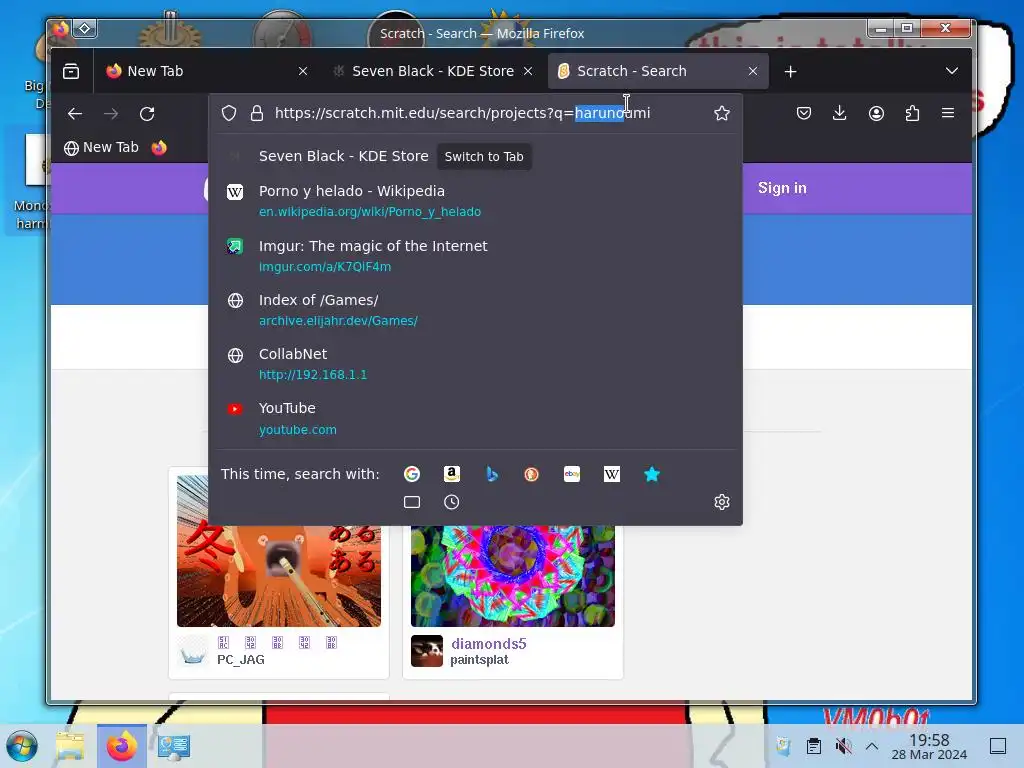List all tabs dropdown arrow

point(952,71)
